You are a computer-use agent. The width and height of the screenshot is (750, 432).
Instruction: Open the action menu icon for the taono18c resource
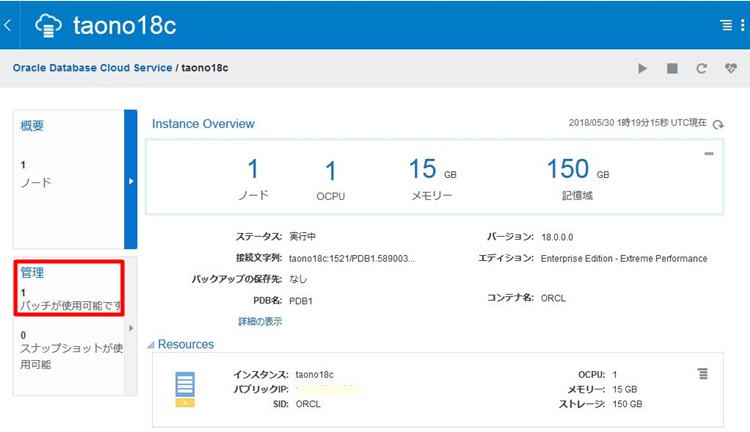703,373
